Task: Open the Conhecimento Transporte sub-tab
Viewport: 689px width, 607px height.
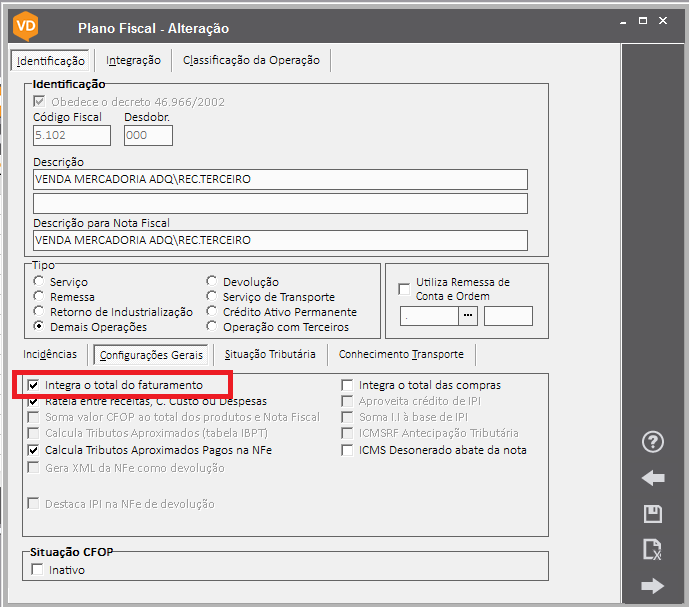Action: pos(401,354)
